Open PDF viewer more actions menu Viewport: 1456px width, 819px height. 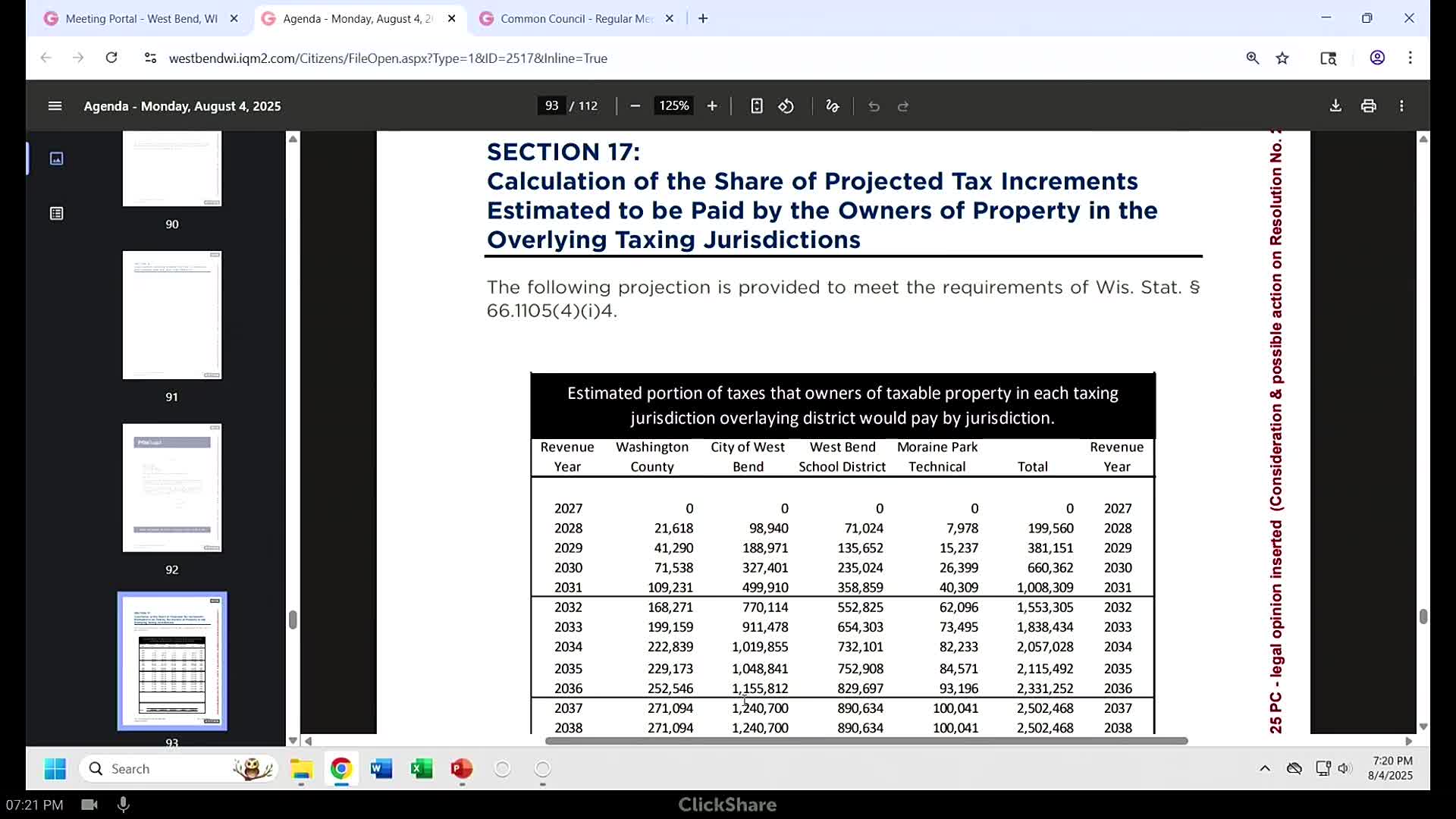1401,106
